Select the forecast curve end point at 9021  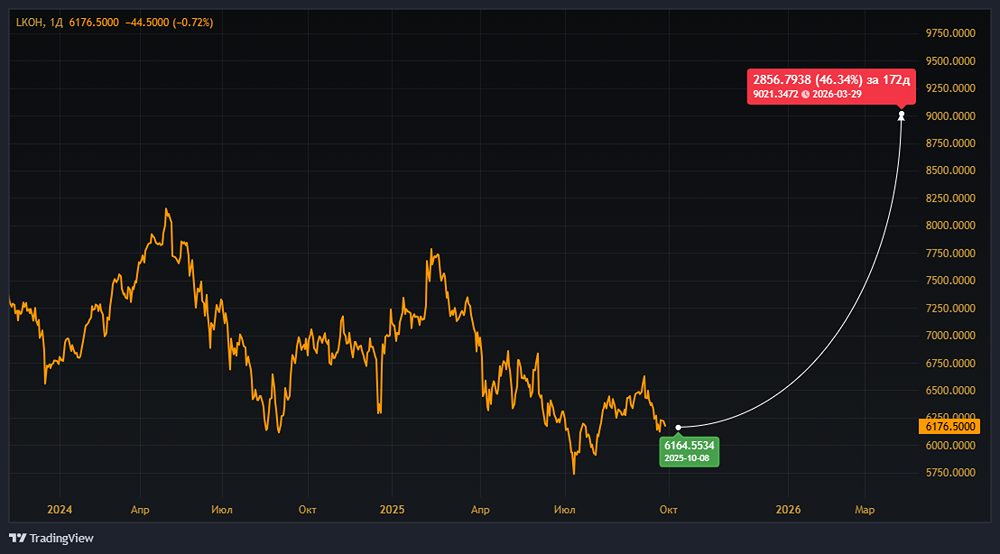point(901,115)
